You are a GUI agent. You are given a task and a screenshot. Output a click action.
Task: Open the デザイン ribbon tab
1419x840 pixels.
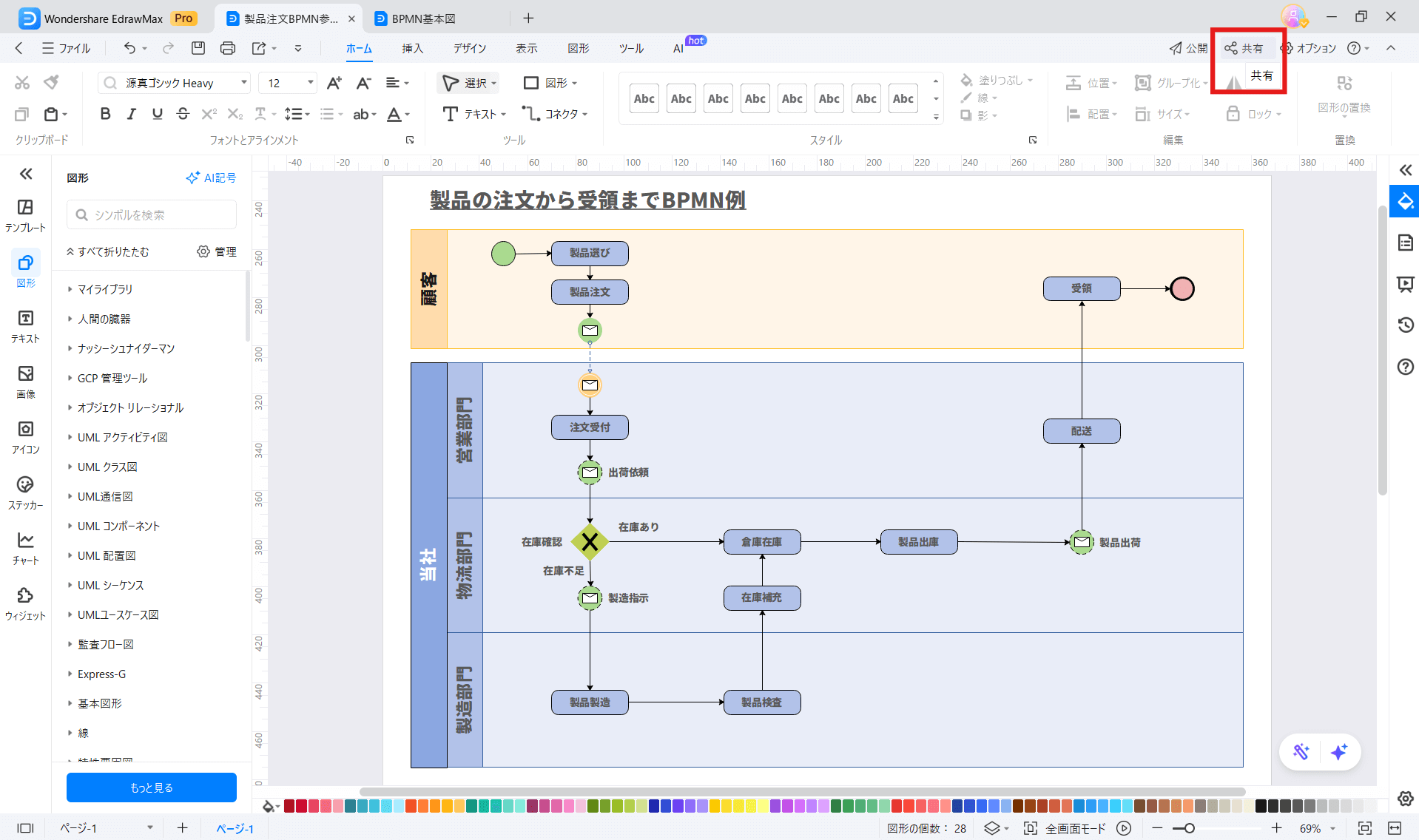click(470, 48)
